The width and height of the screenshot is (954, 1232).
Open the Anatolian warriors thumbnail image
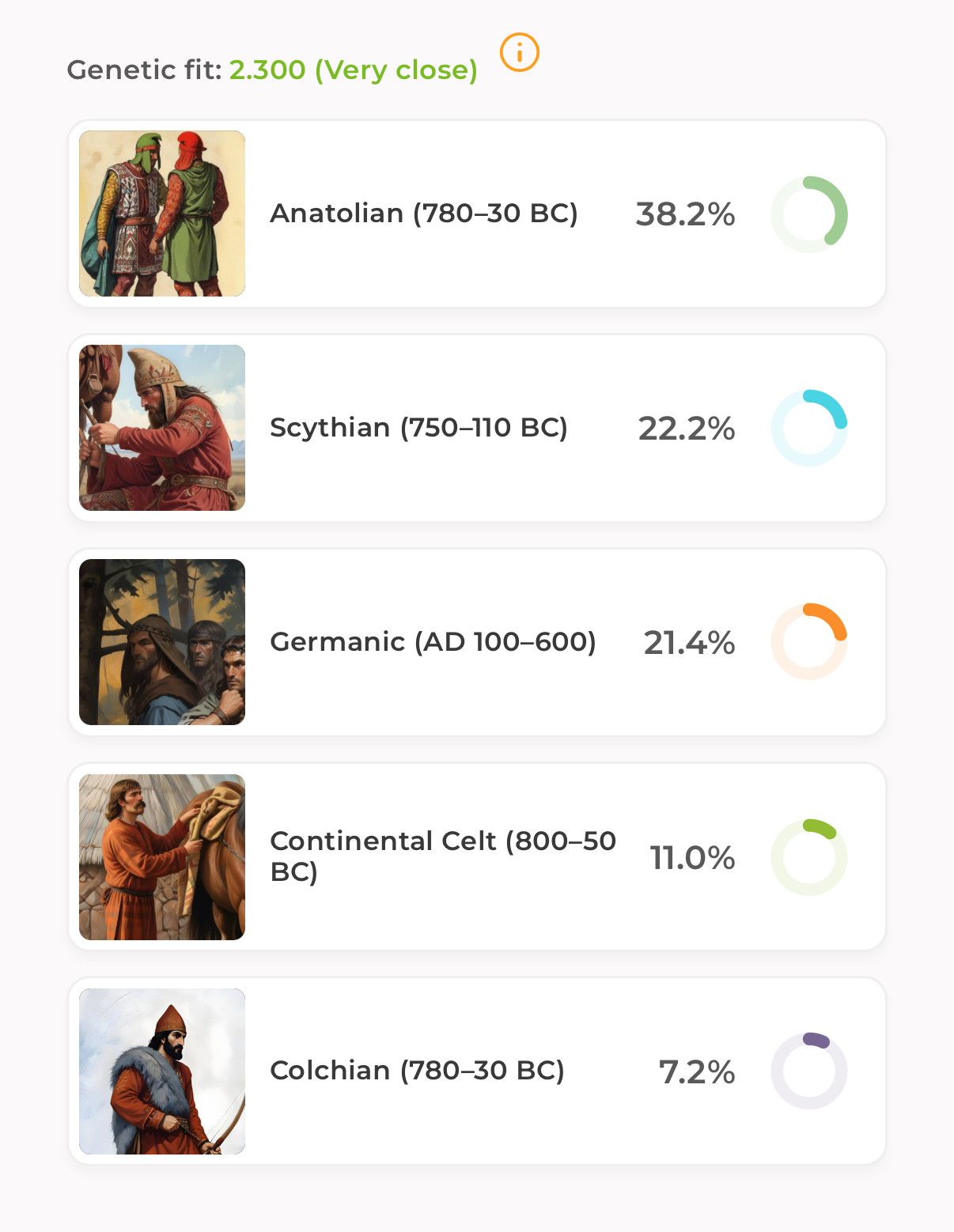[x=162, y=214]
